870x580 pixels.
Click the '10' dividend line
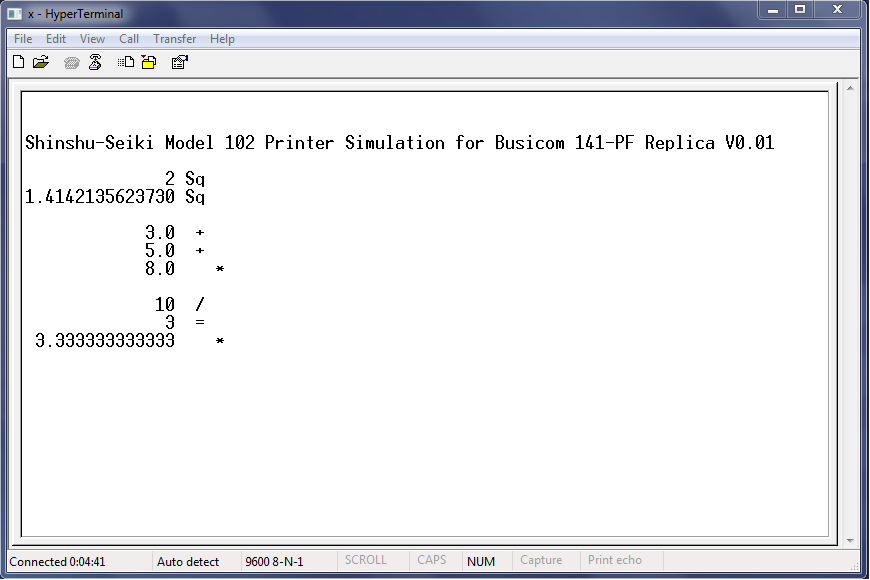tap(165, 305)
